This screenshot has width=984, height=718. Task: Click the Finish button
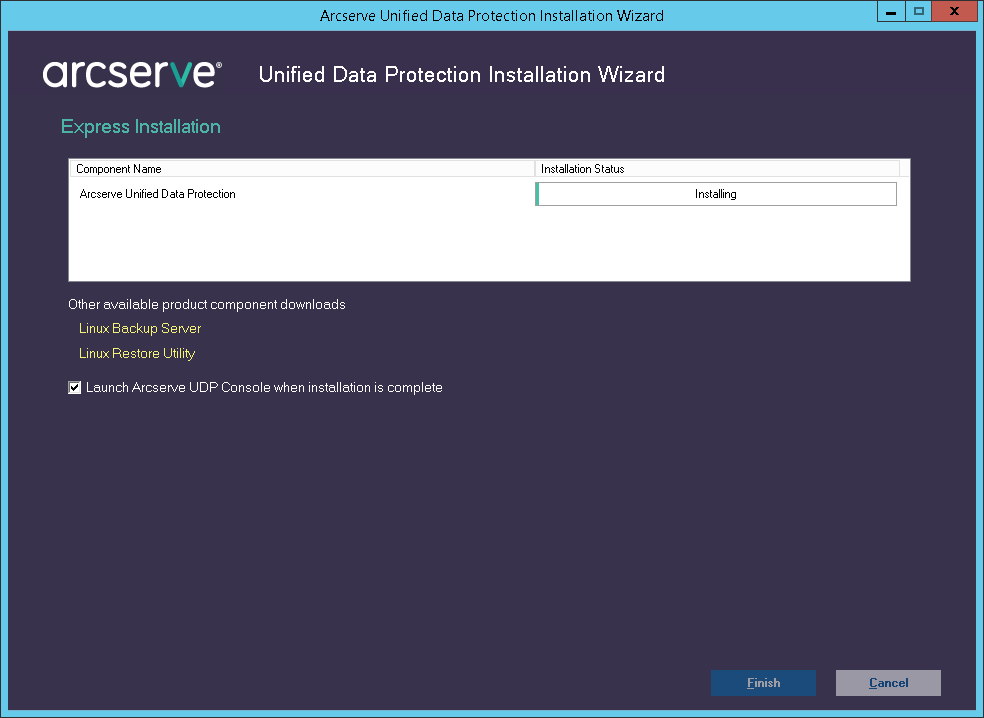(763, 683)
